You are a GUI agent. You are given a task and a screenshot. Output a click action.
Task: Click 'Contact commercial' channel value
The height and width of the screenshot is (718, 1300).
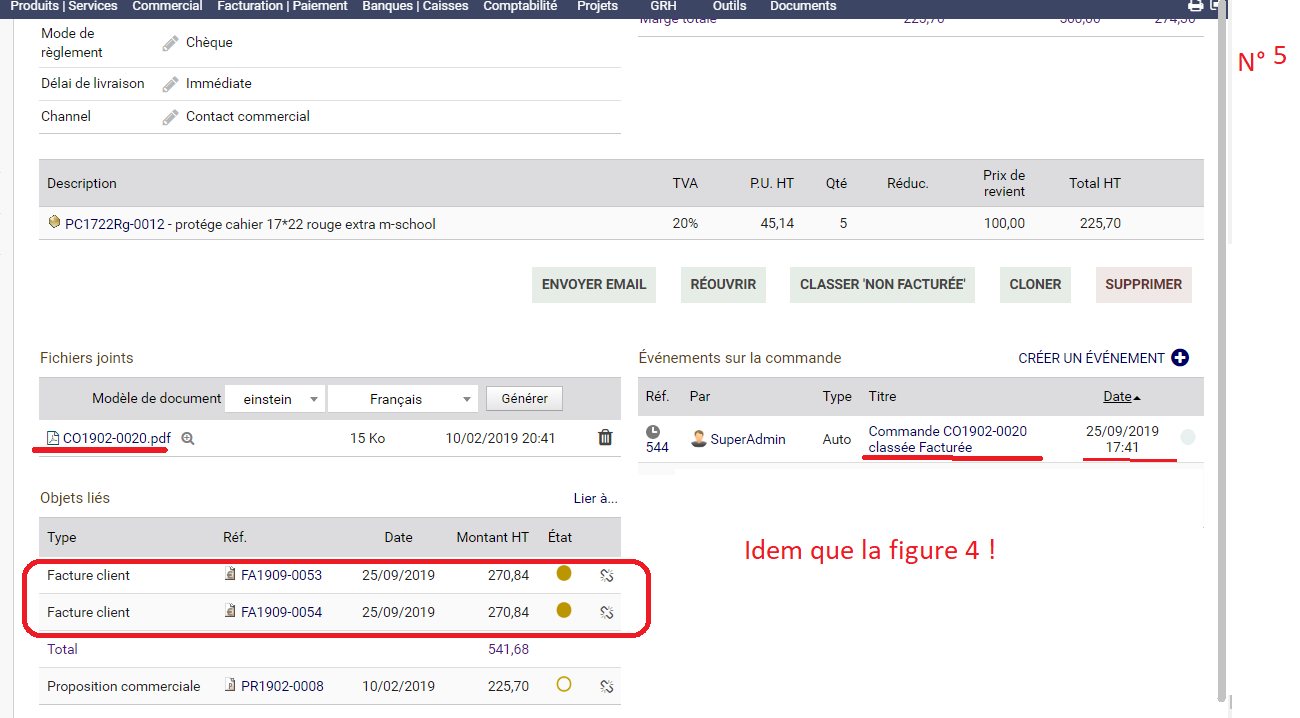248,116
